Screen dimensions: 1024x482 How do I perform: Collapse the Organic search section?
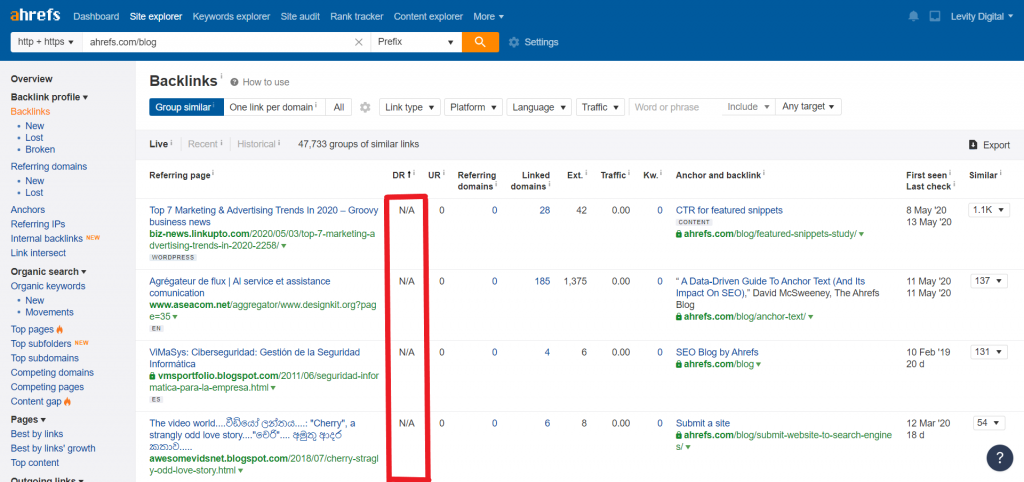coord(48,272)
